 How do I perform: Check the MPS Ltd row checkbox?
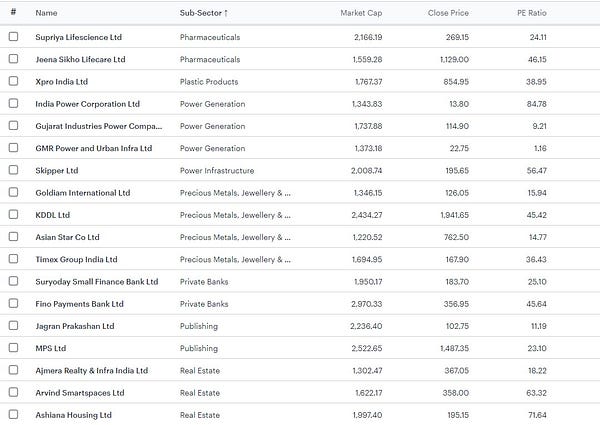pos(13,348)
